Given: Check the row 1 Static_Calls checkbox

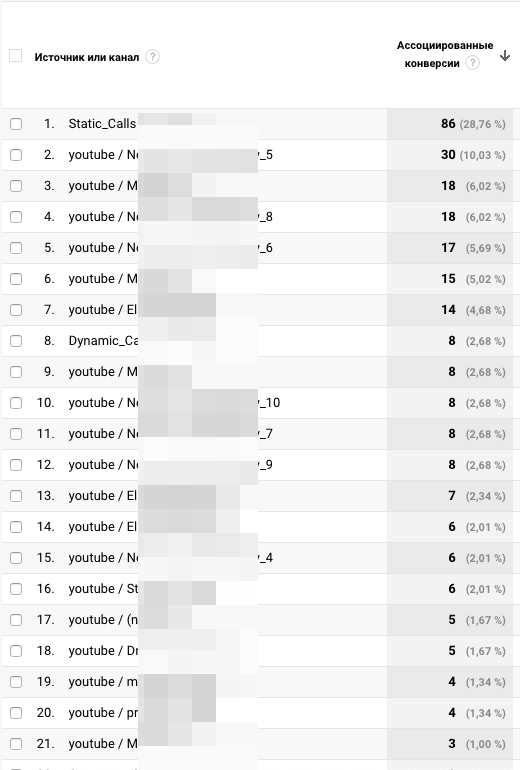Looking at the screenshot, I should point(16,124).
